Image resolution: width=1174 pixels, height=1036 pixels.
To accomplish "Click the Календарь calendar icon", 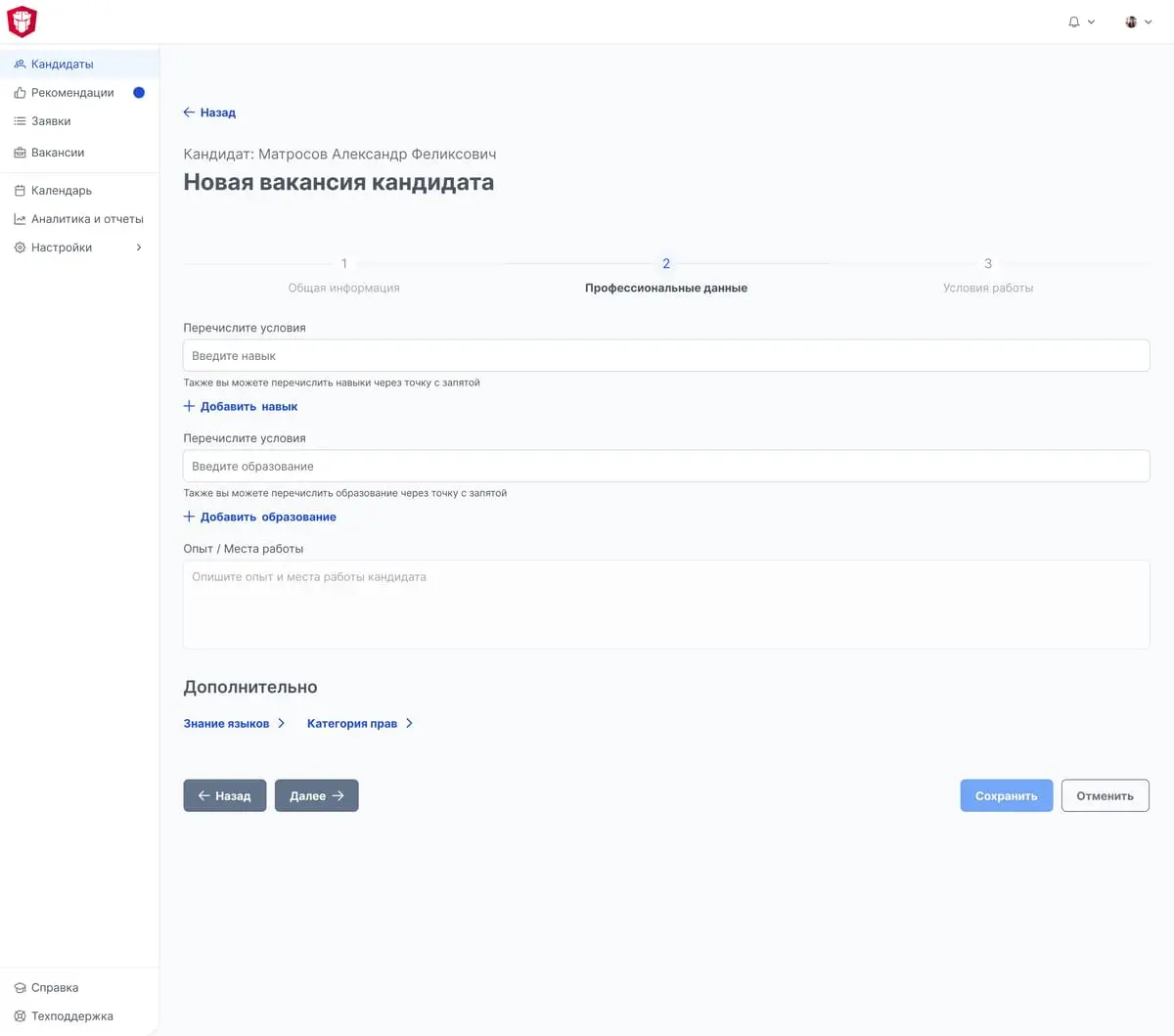I will point(20,191).
